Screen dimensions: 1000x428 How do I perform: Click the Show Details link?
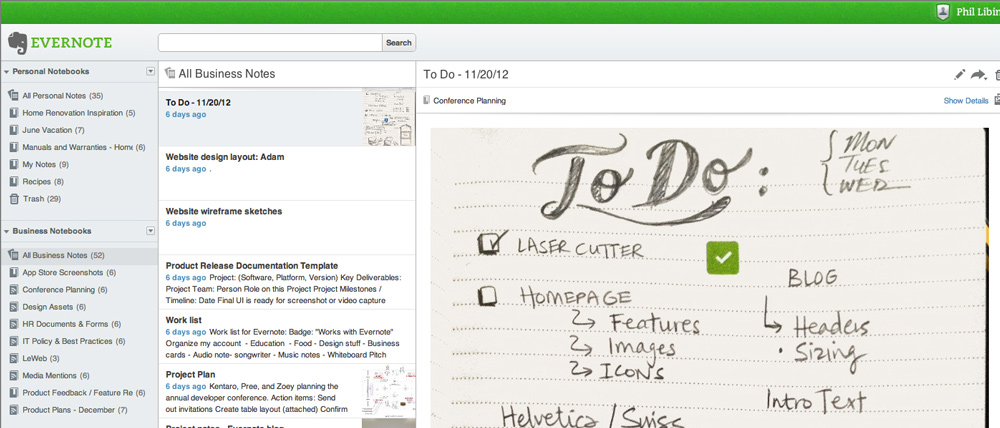click(x=966, y=101)
